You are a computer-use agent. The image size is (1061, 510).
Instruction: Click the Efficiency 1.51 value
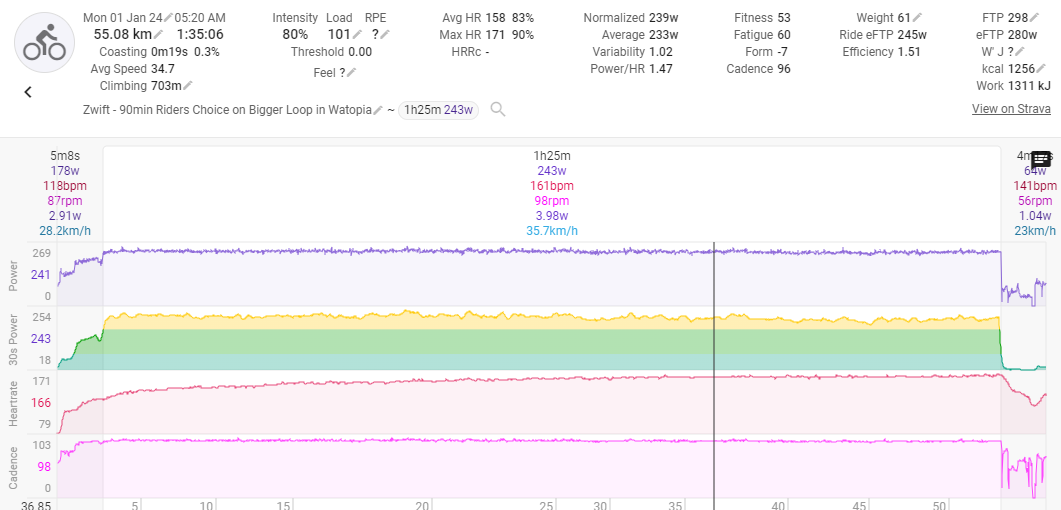[x=909, y=51]
